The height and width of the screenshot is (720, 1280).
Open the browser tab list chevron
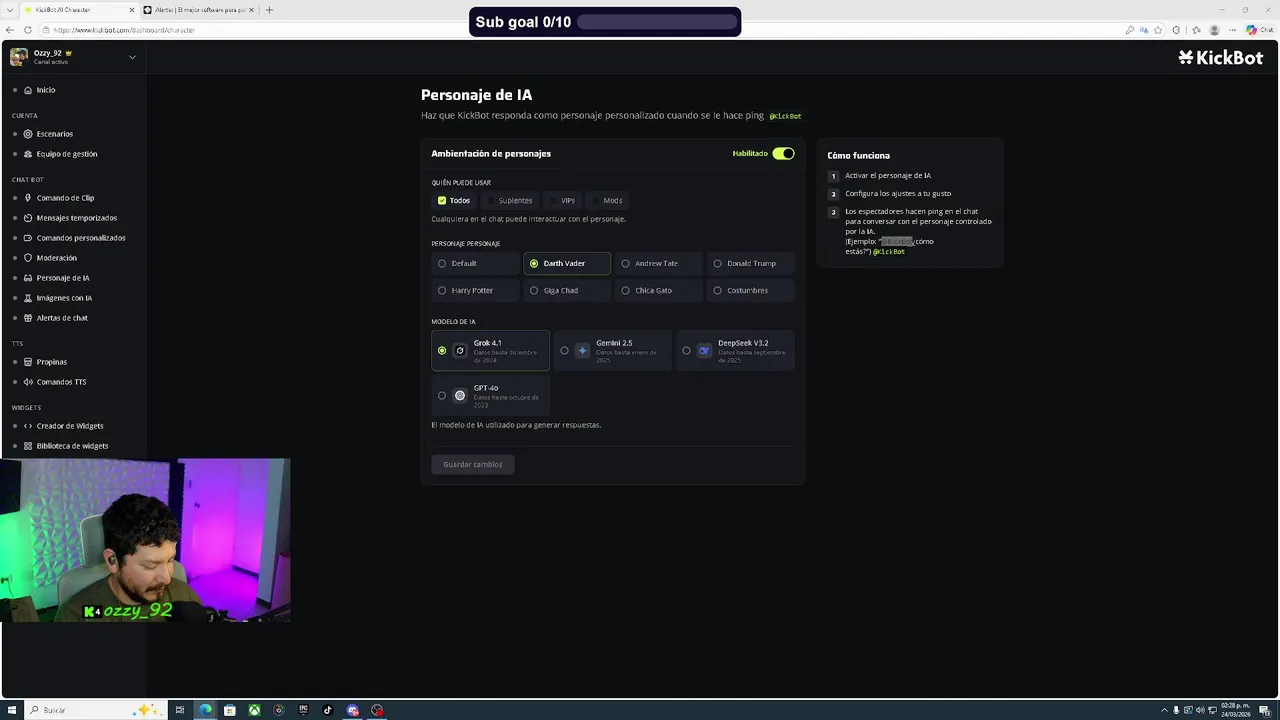coord(9,10)
